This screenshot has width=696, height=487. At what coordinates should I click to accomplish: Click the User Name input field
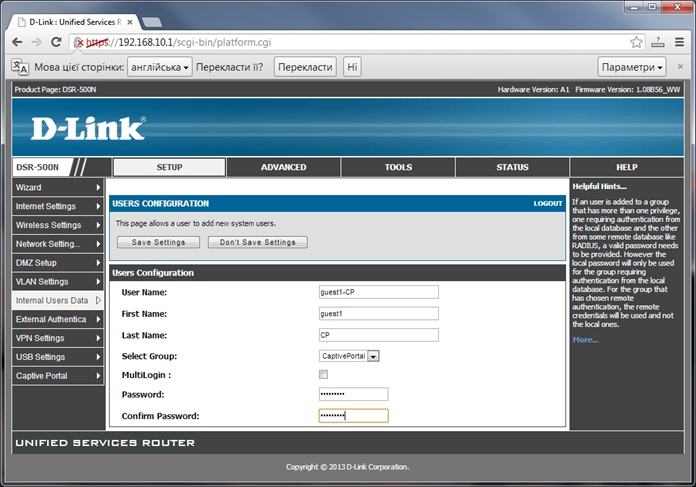(378, 292)
